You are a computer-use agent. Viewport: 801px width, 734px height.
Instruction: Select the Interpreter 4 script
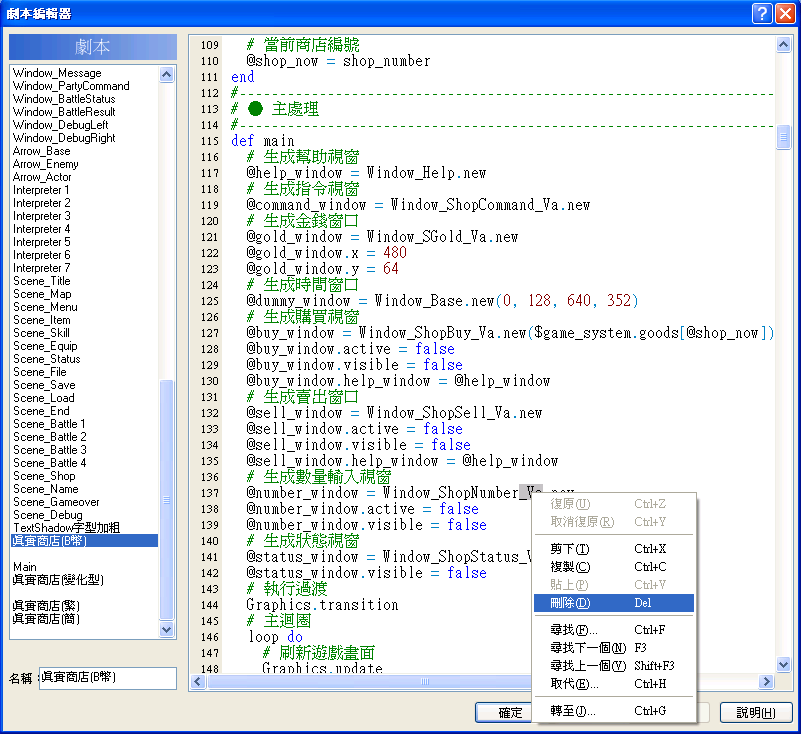[x=41, y=229]
